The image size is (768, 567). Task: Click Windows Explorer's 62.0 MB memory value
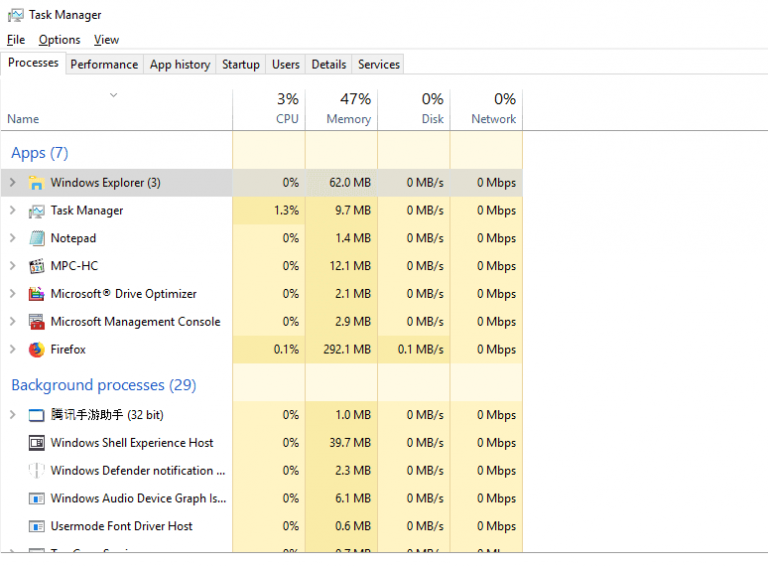point(350,183)
